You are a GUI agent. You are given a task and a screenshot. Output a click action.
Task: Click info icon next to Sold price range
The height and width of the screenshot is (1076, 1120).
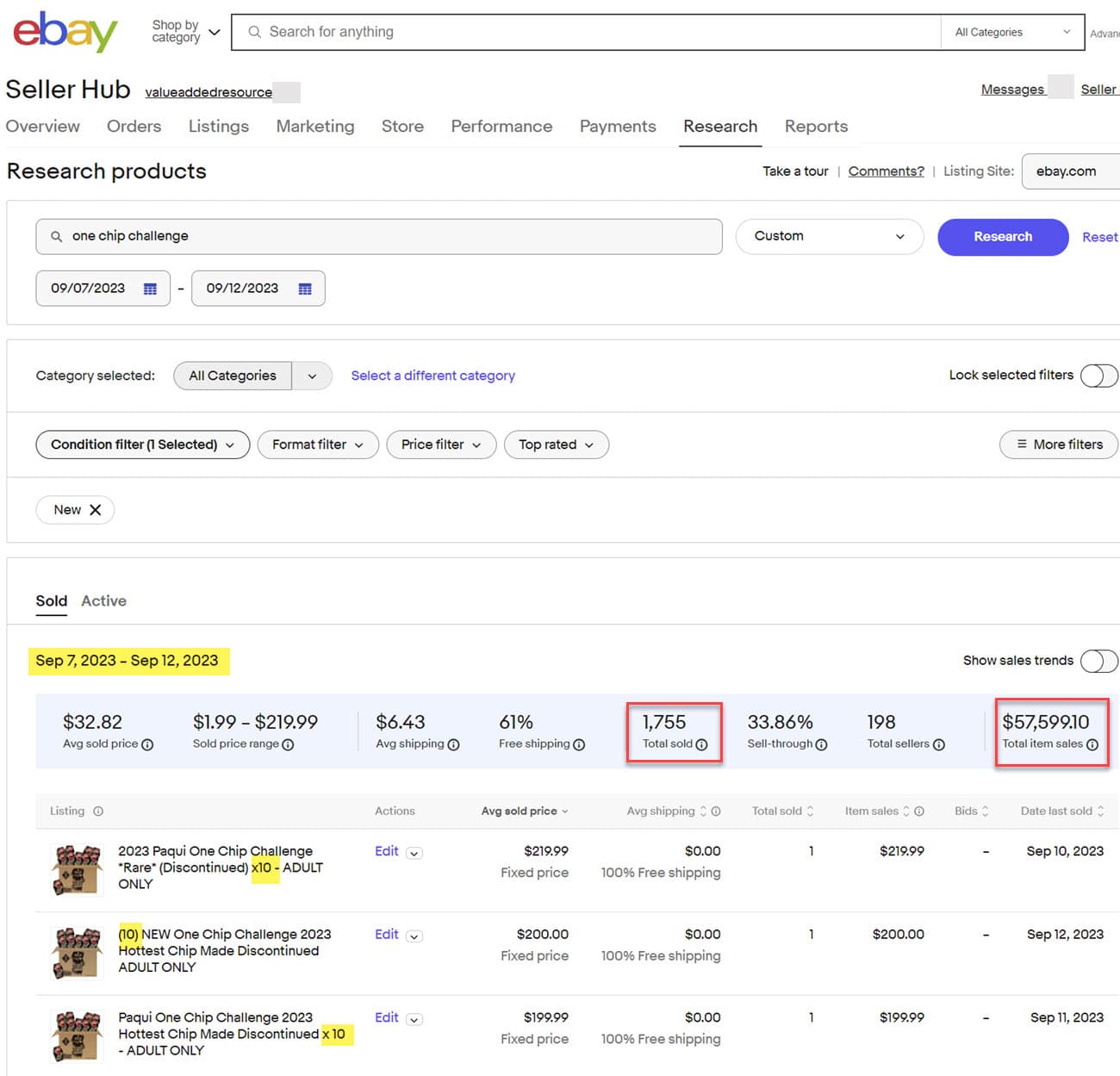[x=288, y=744]
